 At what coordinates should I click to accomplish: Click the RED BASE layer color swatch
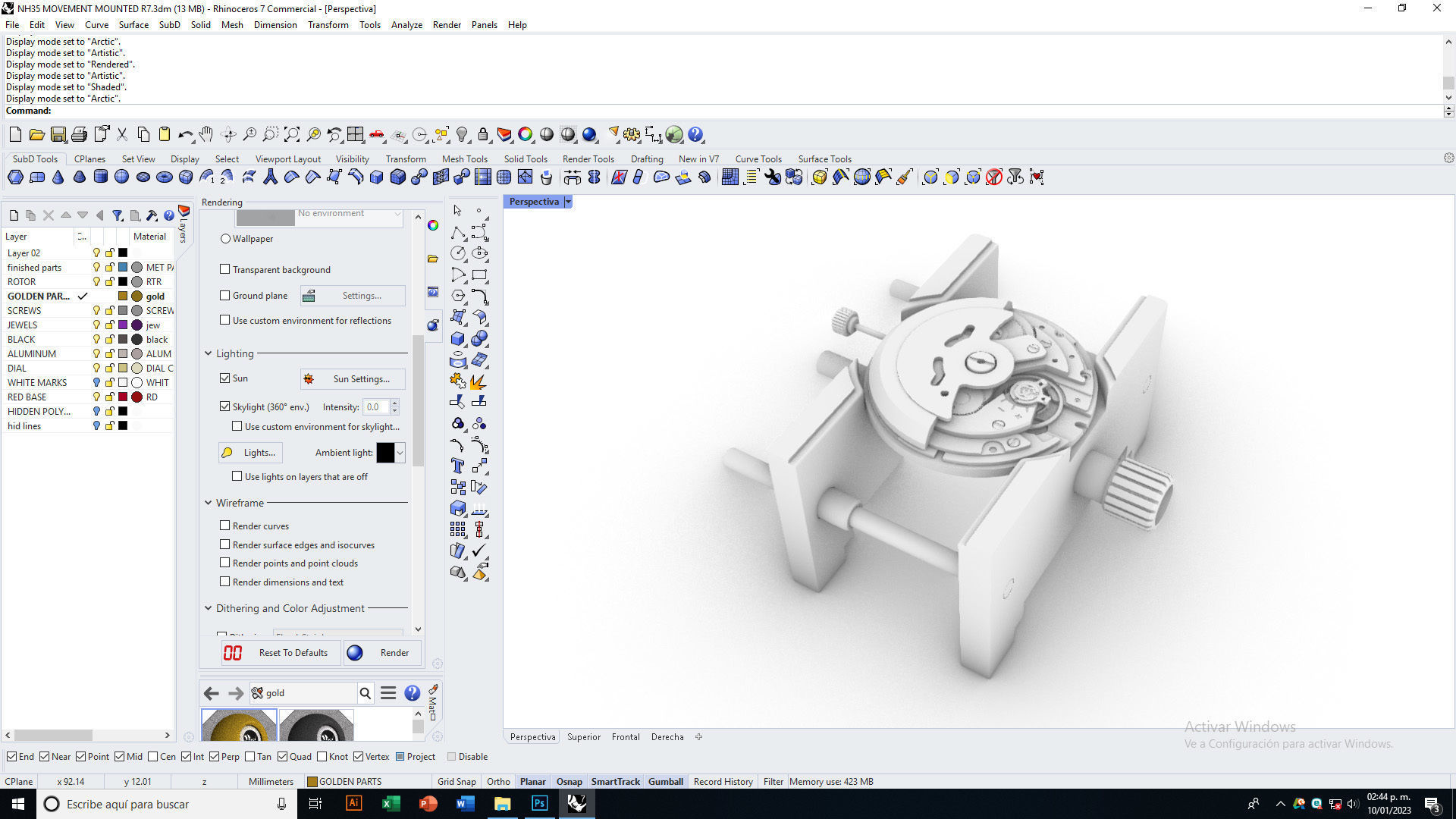point(123,397)
